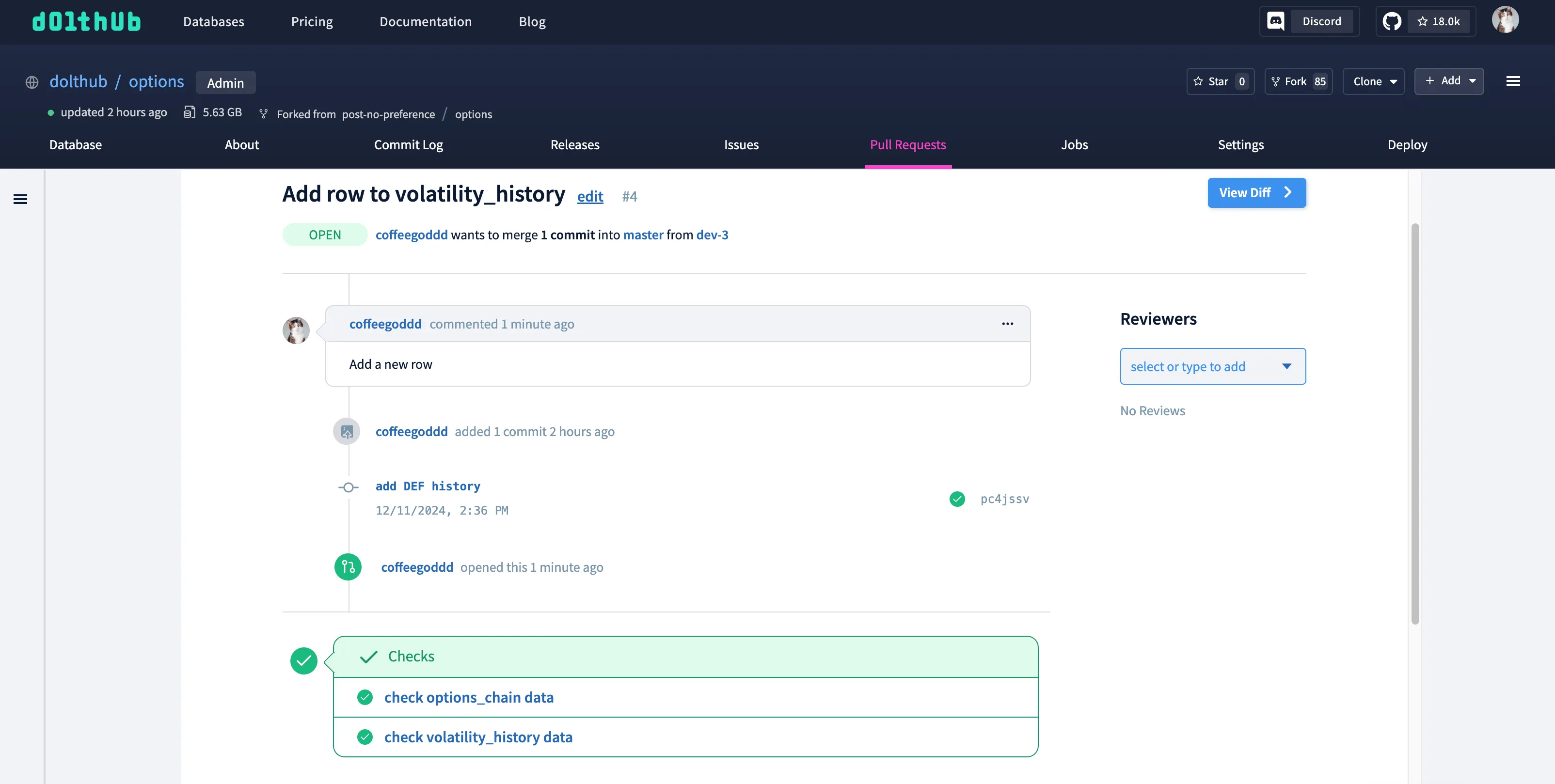Click the globe icon beside dolthub/options
The height and width of the screenshot is (784, 1555).
(x=32, y=82)
